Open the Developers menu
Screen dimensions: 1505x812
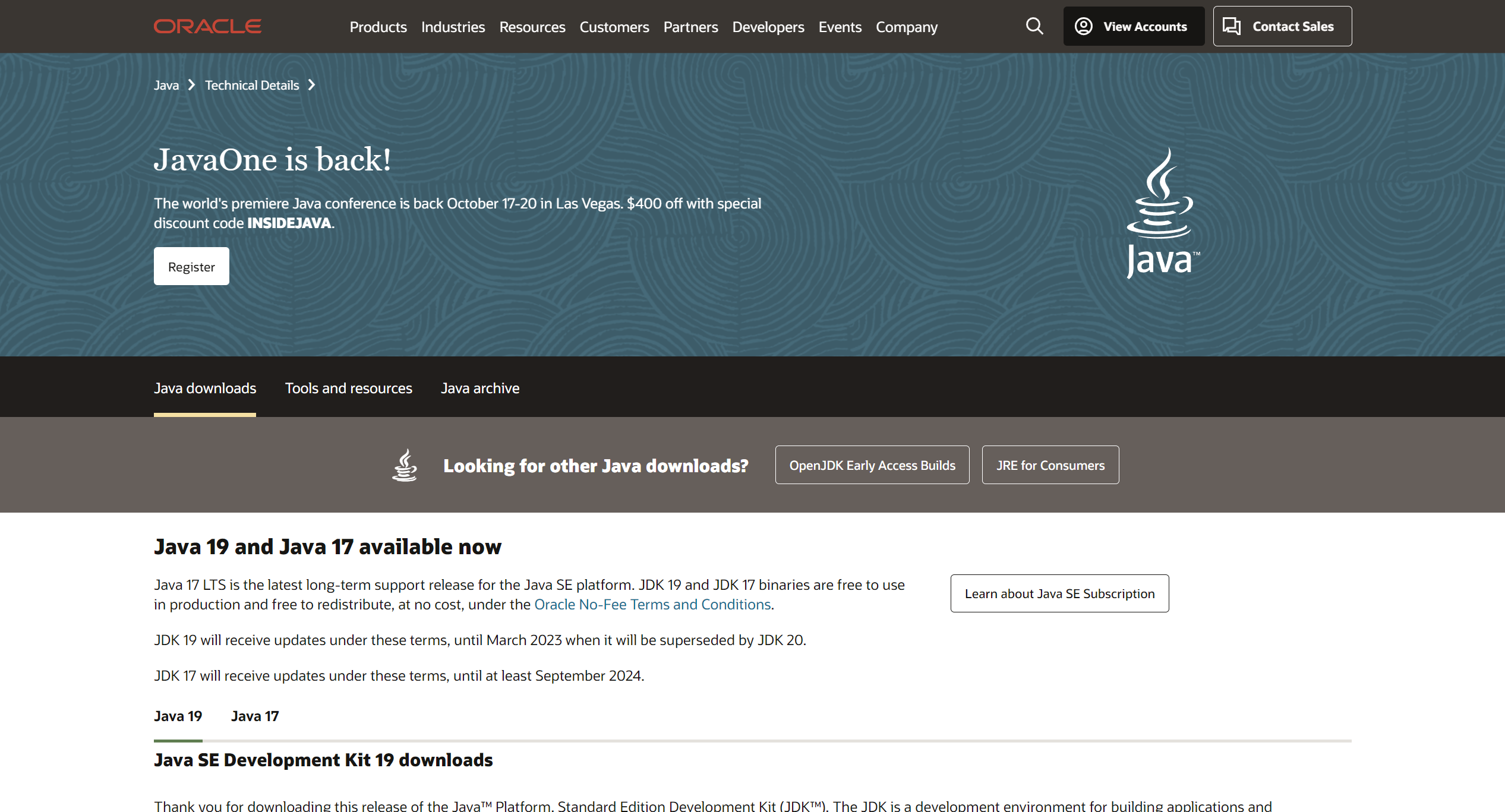[x=768, y=27]
